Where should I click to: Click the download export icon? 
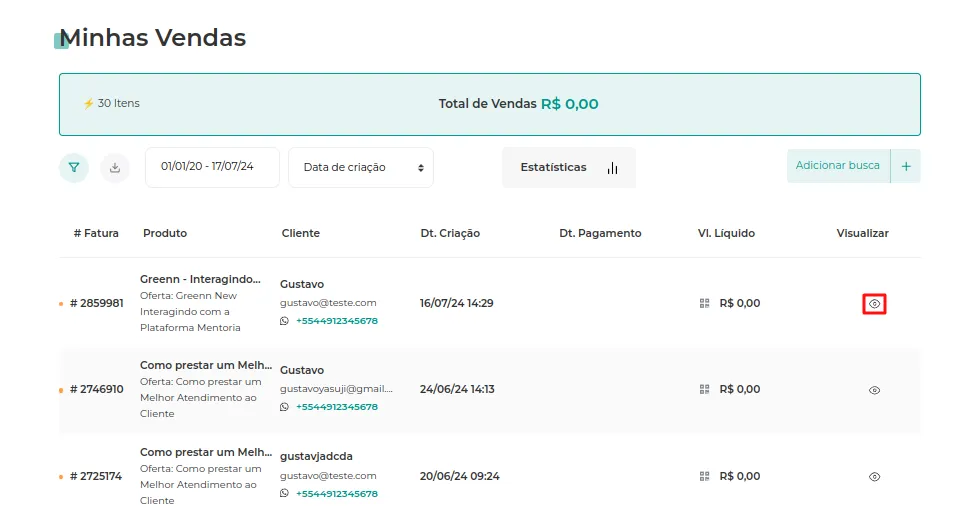[115, 167]
